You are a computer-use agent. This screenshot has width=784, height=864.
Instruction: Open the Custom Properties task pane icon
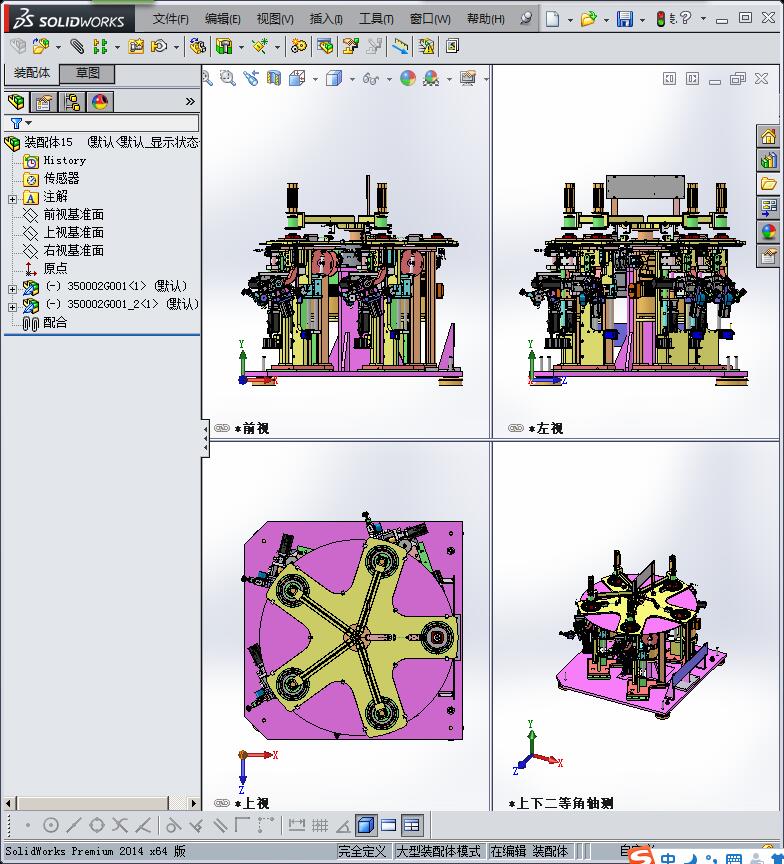pos(769,256)
